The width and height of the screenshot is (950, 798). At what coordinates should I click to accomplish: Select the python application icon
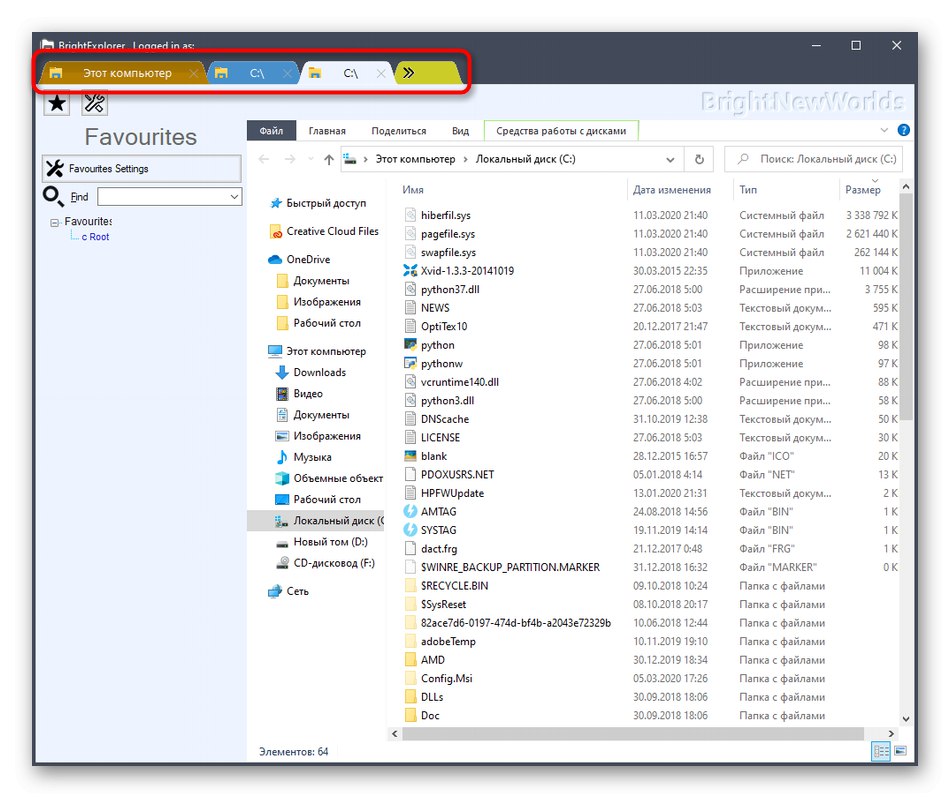point(410,345)
